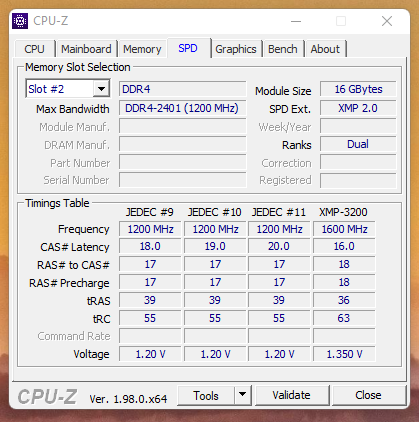419x422 pixels.
Task: Click the empty Correction field
Action: click(x=358, y=163)
